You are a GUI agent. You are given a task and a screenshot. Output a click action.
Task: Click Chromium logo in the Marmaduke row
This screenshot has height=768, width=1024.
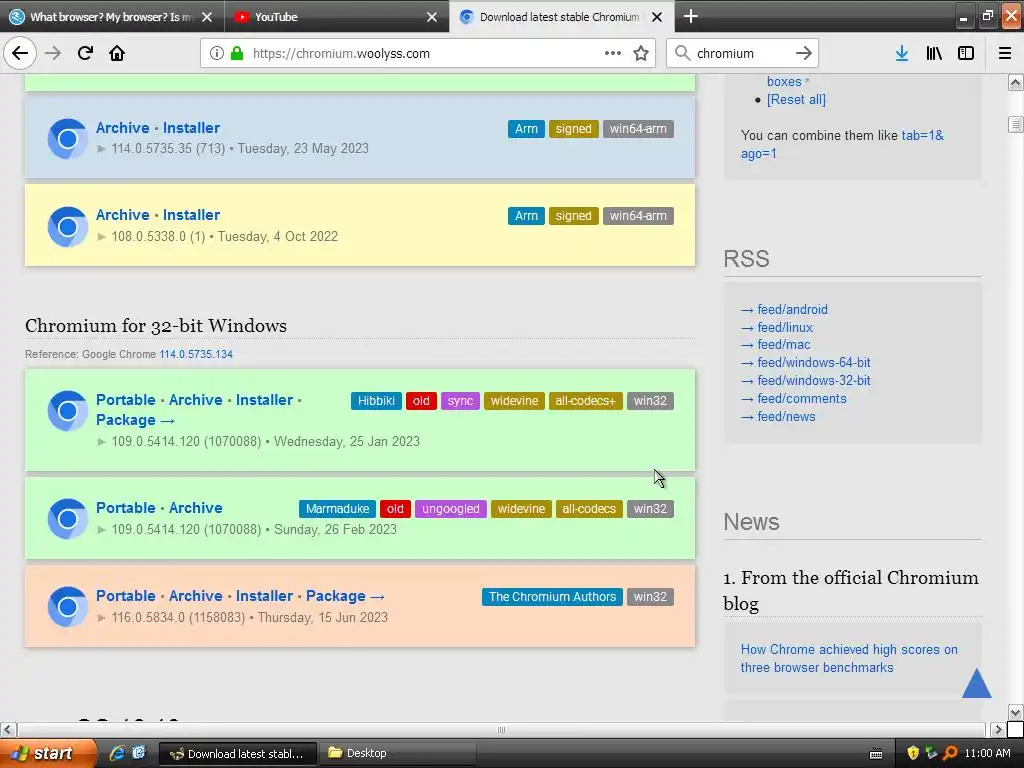(67, 519)
